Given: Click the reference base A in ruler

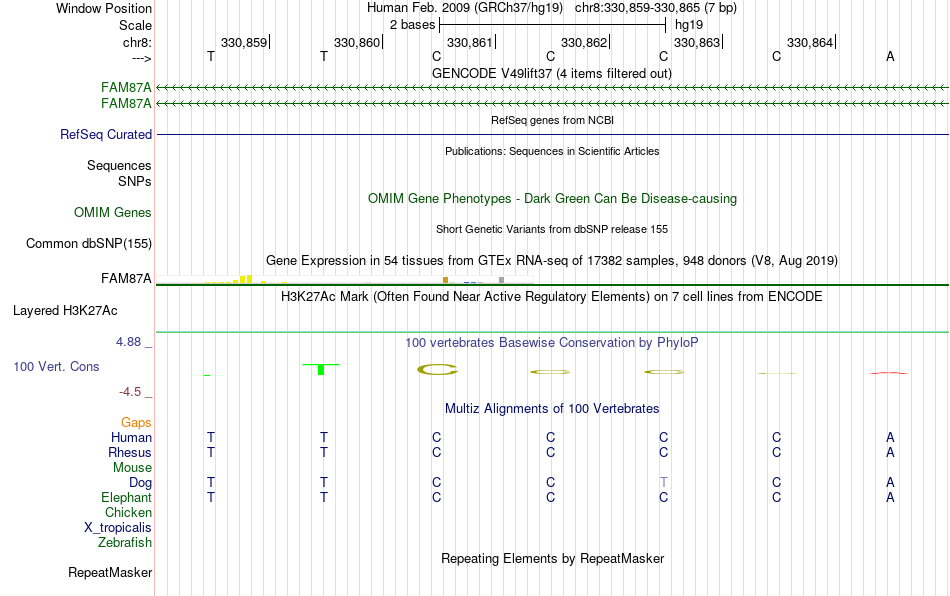Looking at the screenshot, I should pyautogui.click(x=890, y=56).
